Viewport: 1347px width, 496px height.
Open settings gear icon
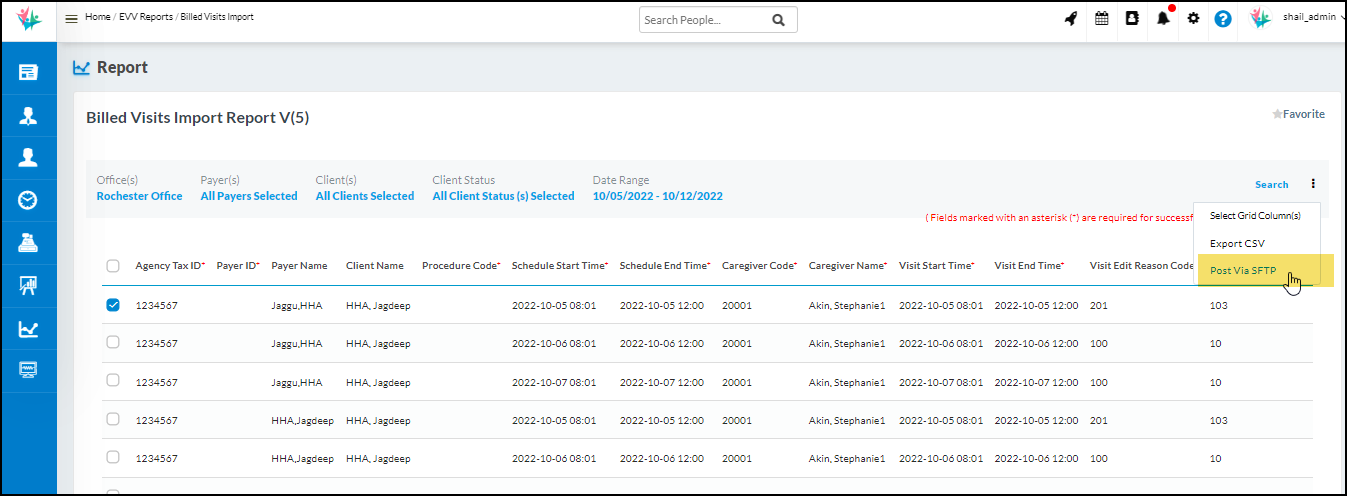tap(1193, 19)
